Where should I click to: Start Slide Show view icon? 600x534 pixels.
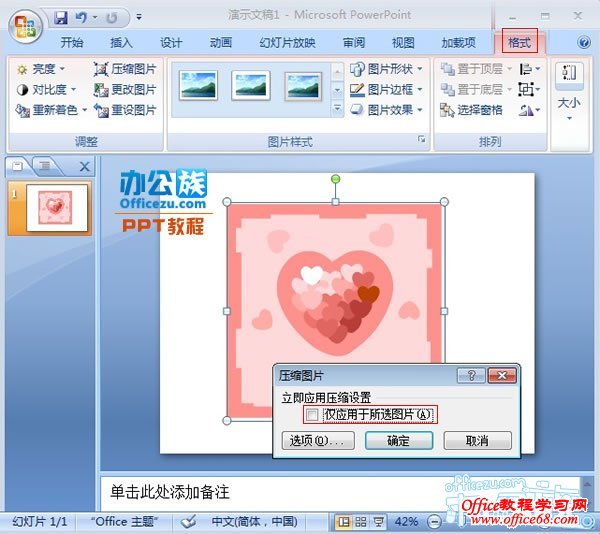[x=378, y=522]
